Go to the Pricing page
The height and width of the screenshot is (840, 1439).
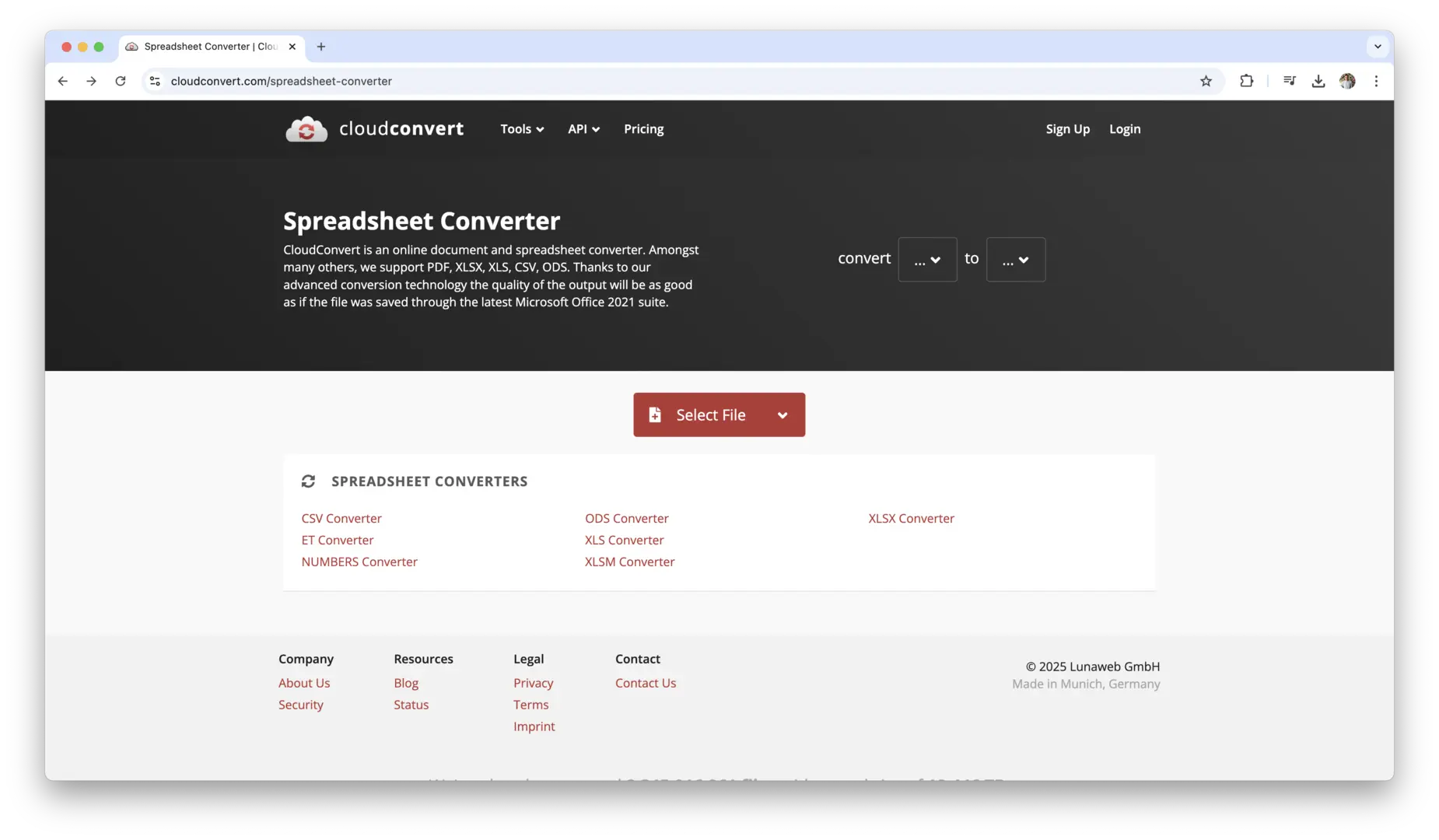click(x=643, y=129)
